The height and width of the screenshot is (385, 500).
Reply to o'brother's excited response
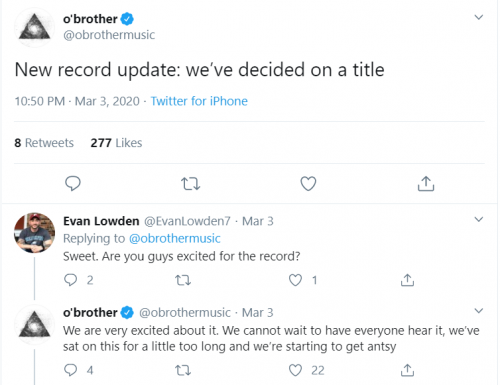click(x=70, y=370)
